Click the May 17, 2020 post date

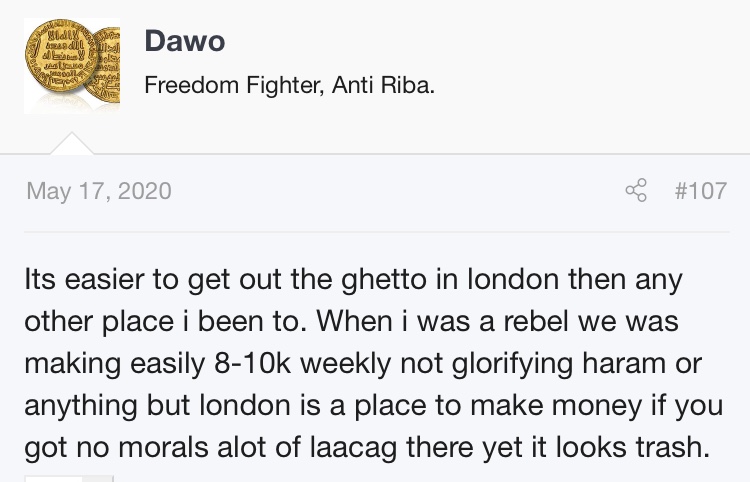98,190
